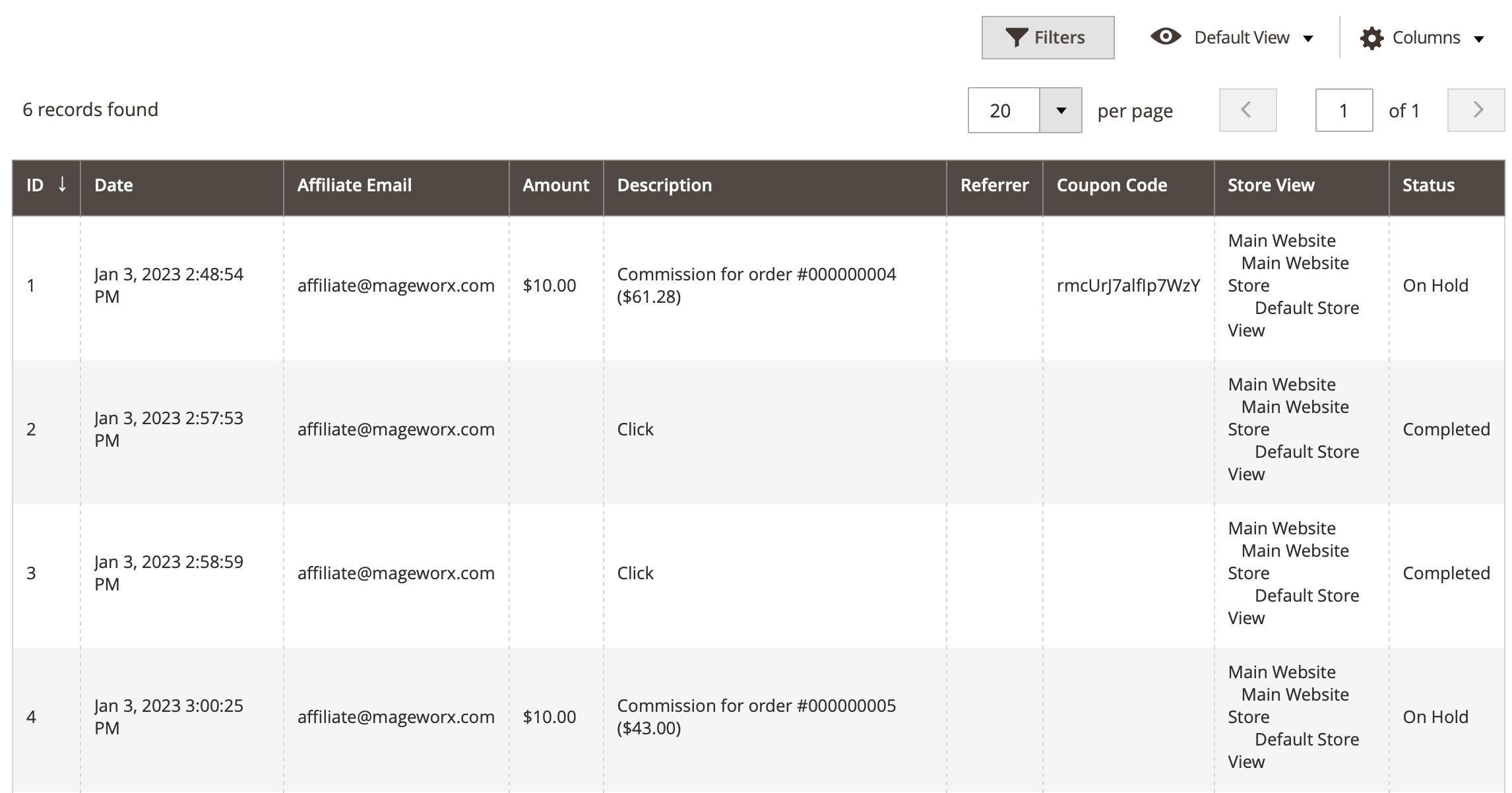Screen dimensions: 1512x793
Task: Click the funnel icon in Filters
Action: point(1017,38)
